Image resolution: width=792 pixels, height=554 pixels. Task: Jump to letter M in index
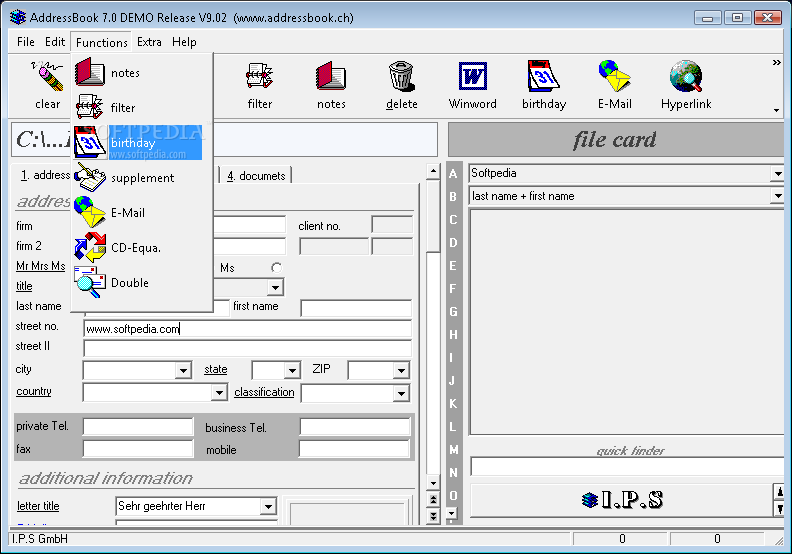point(453,449)
